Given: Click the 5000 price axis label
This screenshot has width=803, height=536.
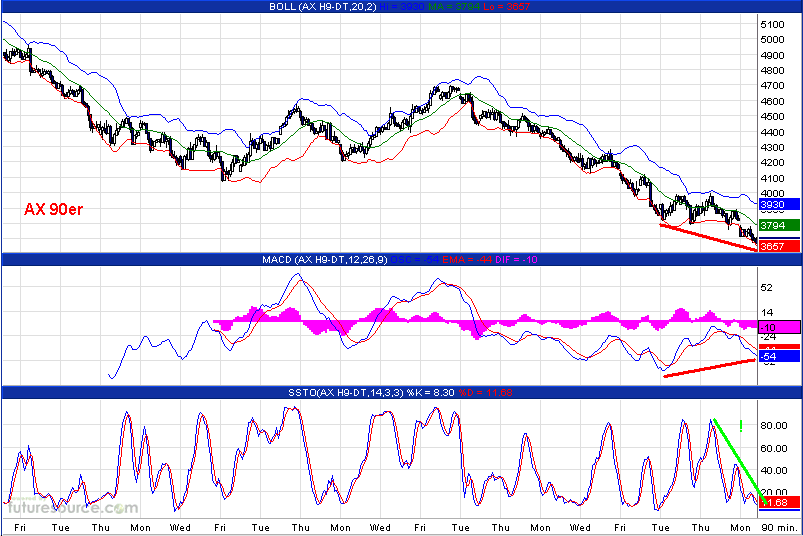Looking at the screenshot, I should (772, 39).
